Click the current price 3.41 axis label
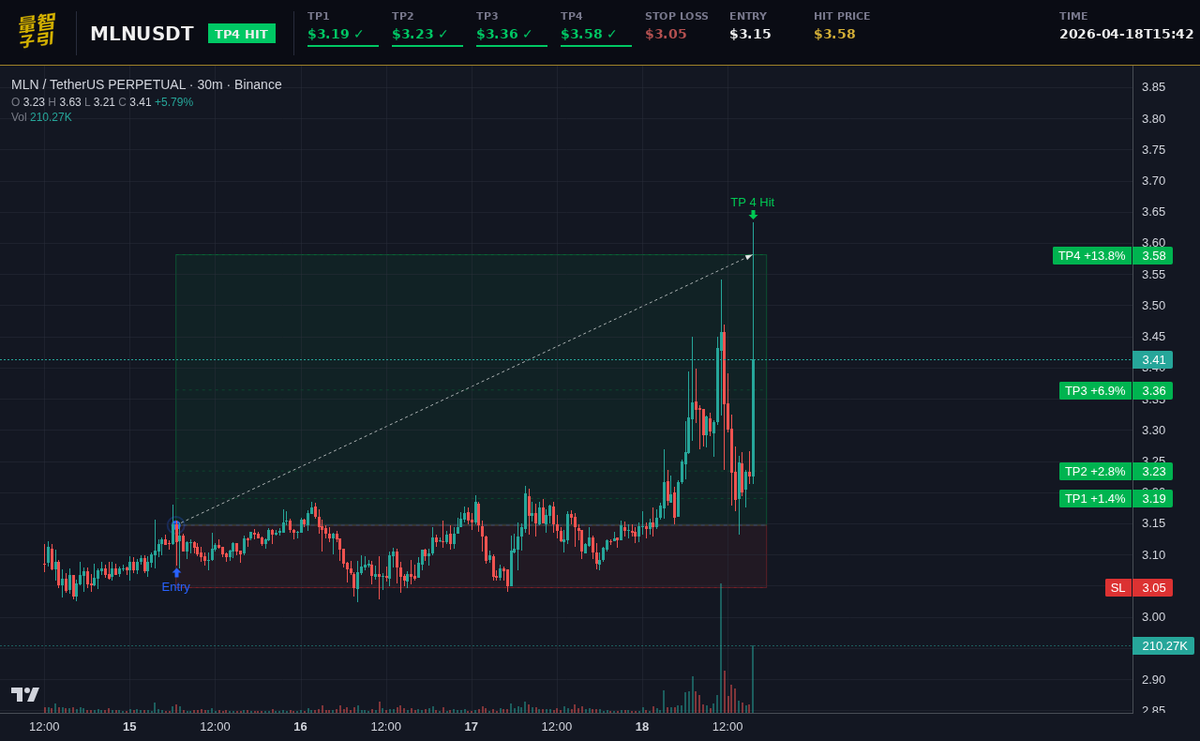The width and height of the screenshot is (1200, 741). pos(1152,360)
